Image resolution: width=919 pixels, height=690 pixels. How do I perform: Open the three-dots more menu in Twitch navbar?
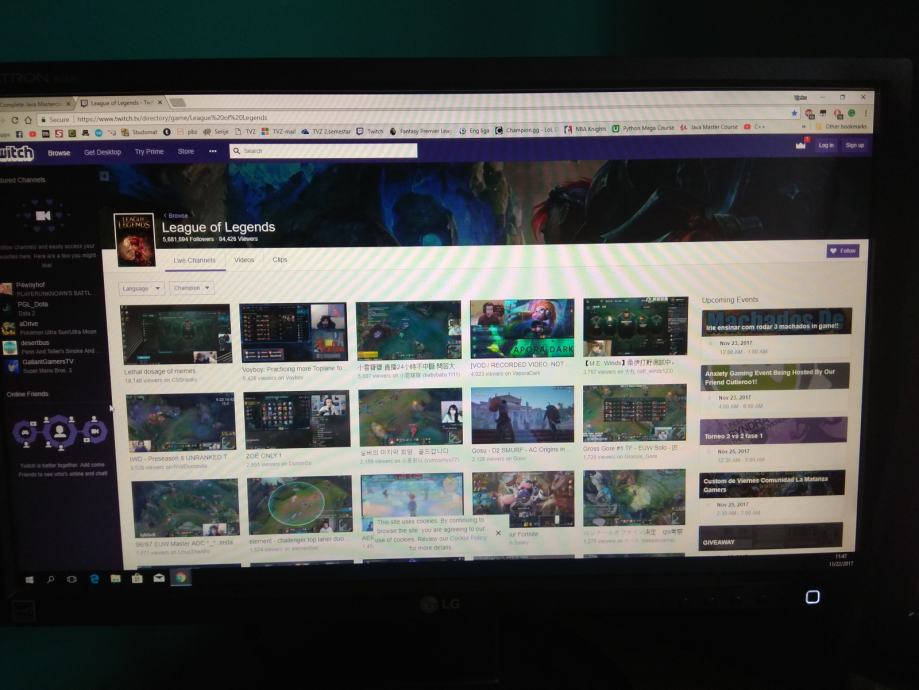click(213, 151)
